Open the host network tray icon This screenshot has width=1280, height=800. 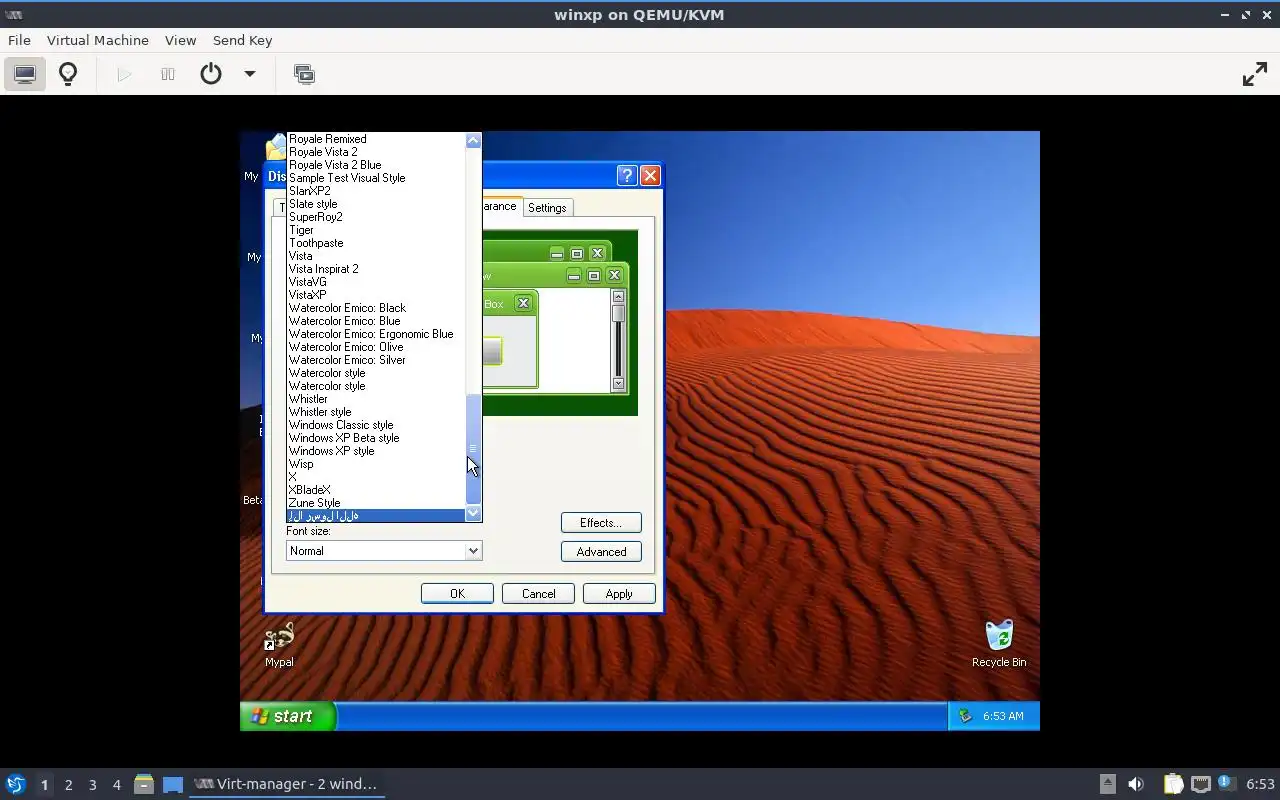pos(1200,784)
